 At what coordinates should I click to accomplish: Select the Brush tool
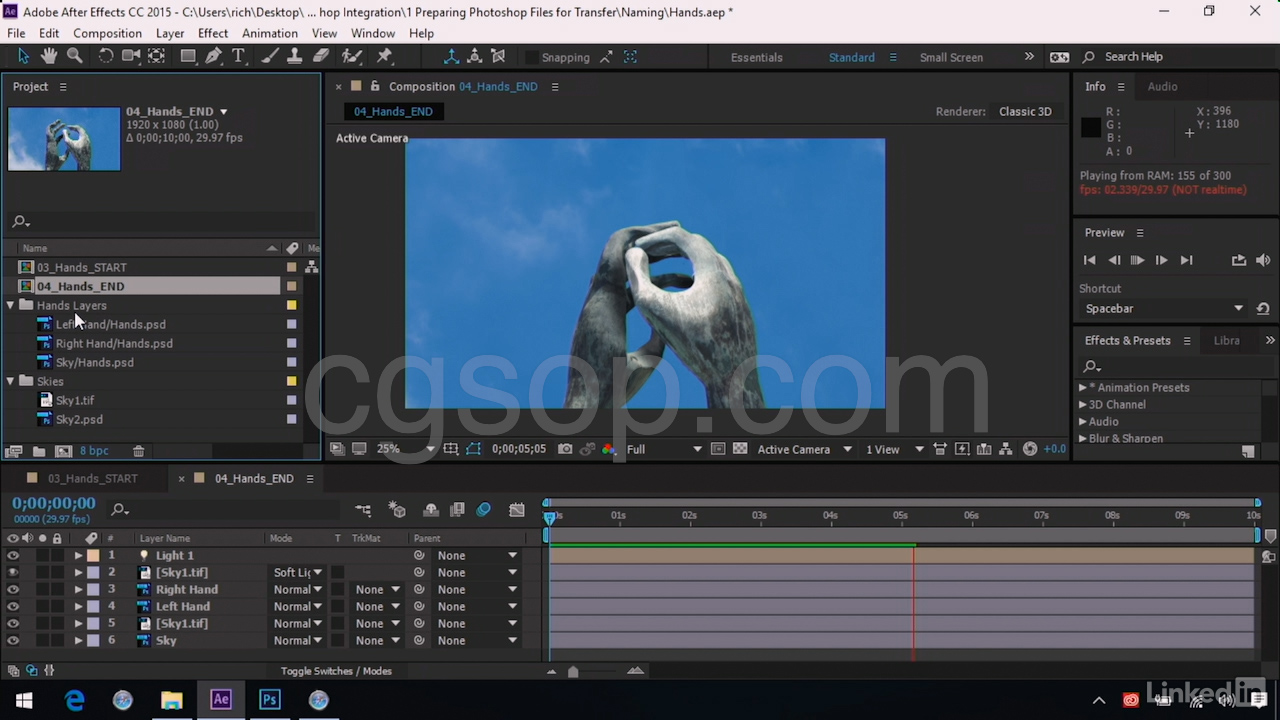coord(270,57)
